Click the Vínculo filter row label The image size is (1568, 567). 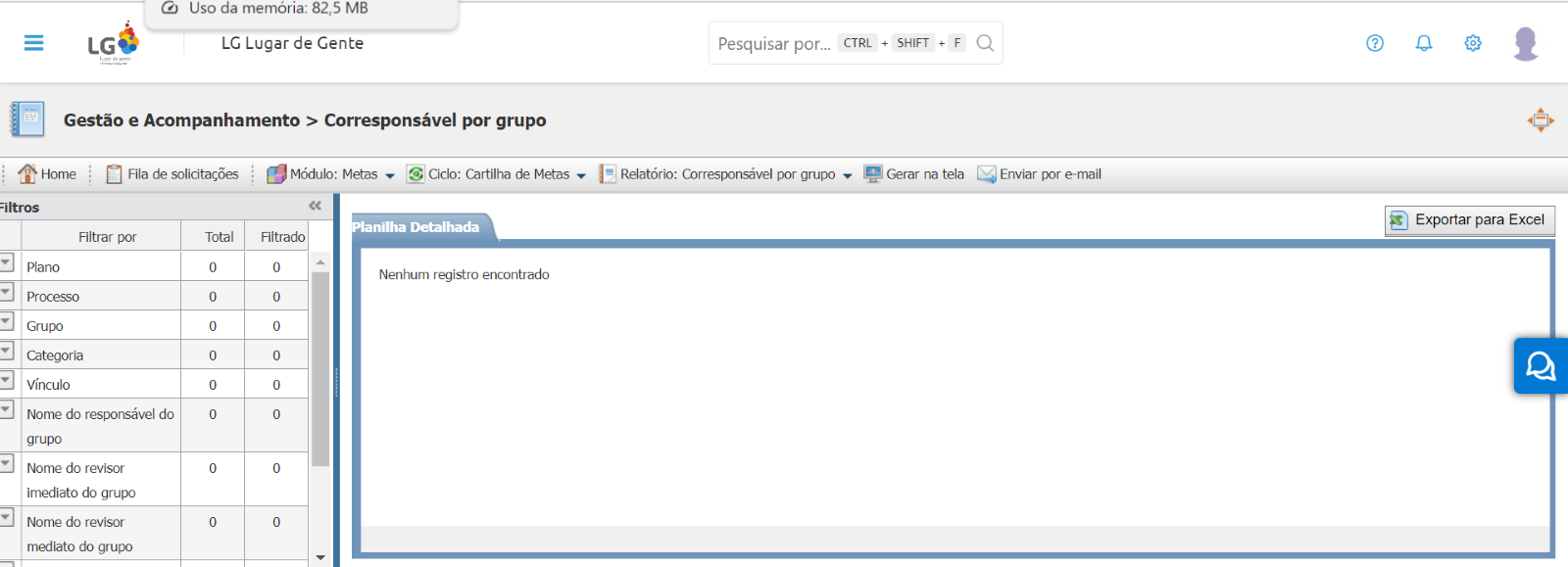(x=48, y=385)
